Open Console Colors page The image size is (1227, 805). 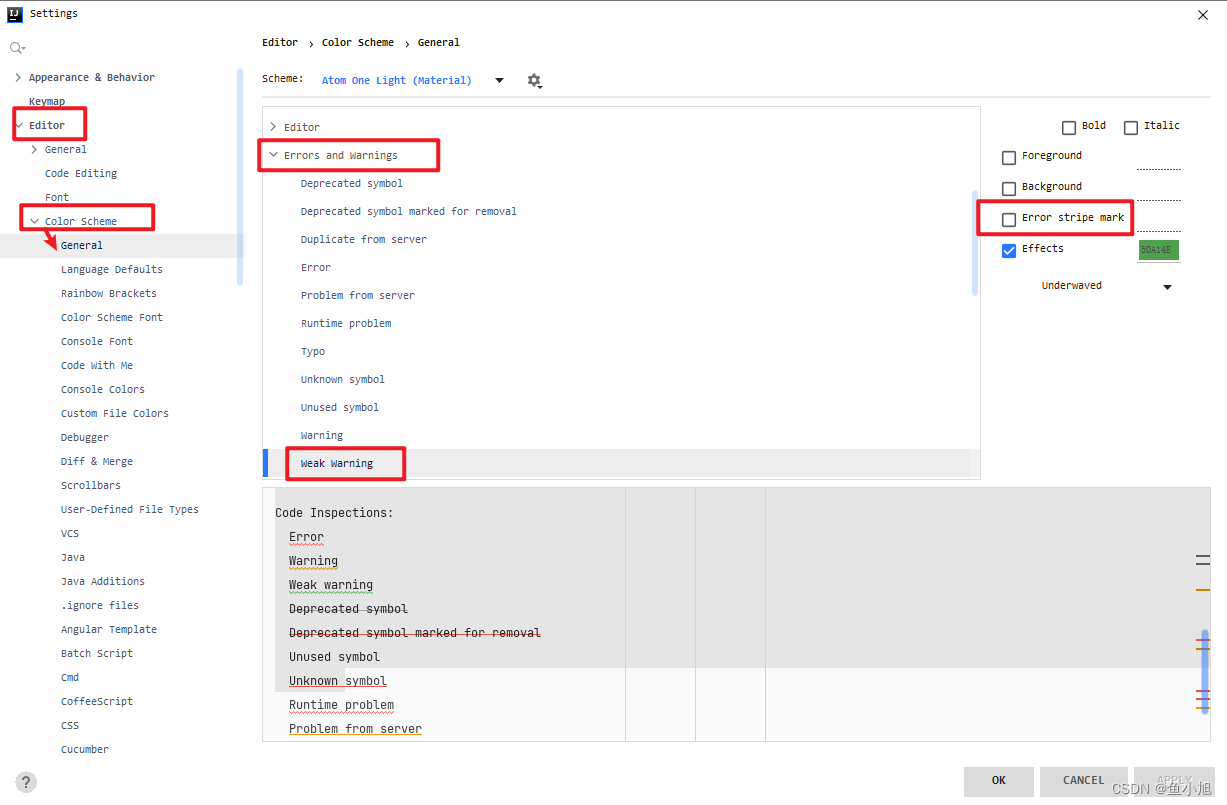(103, 390)
